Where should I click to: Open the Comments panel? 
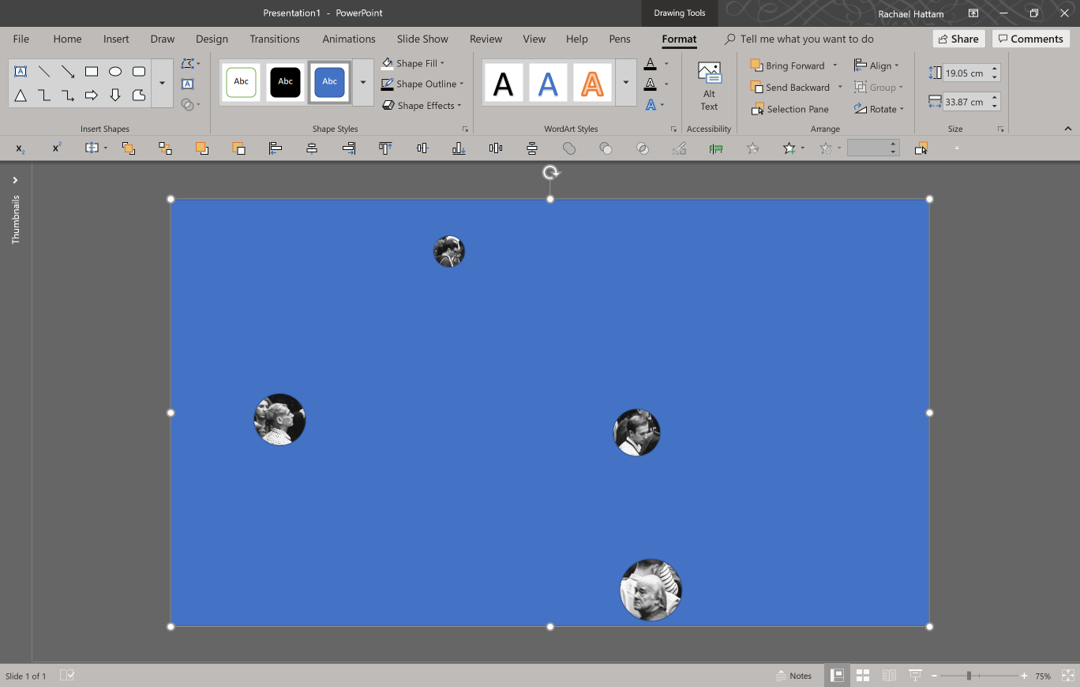pyautogui.click(x=1030, y=38)
